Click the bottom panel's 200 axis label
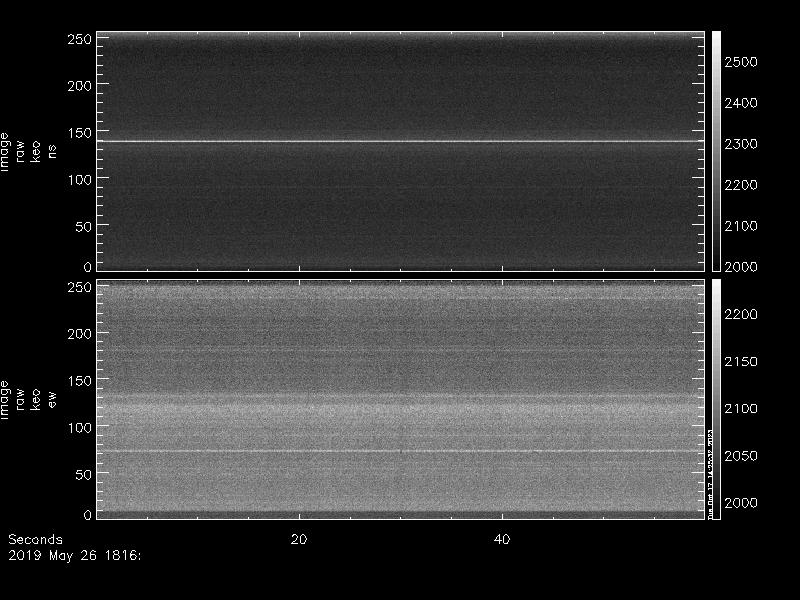This screenshot has height=600, width=800. pyautogui.click(x=79, y=334)
